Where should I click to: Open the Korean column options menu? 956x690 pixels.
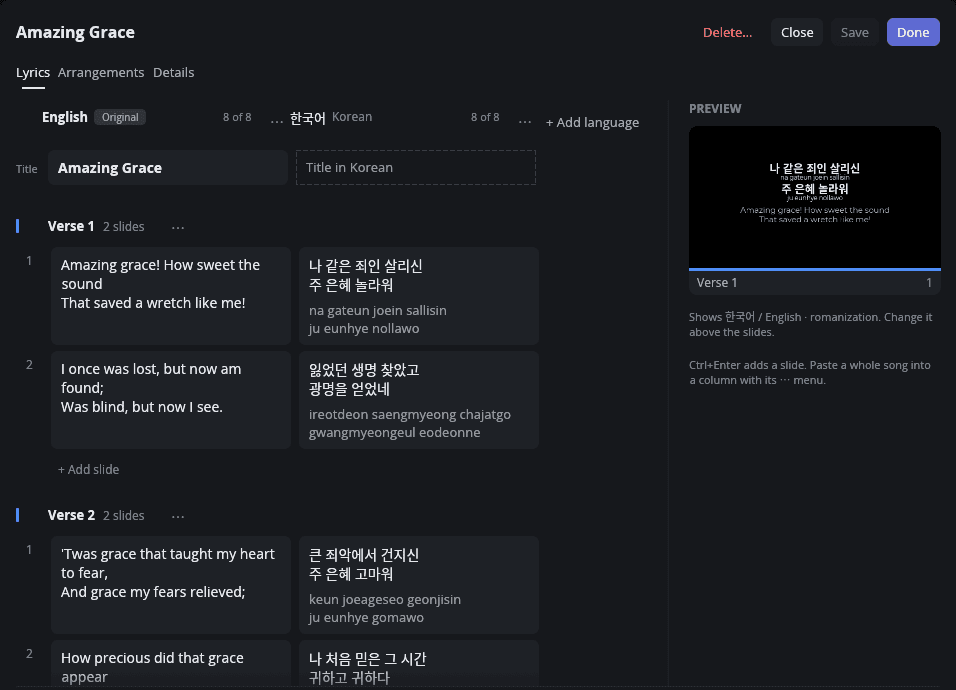(x=524, y=121)
